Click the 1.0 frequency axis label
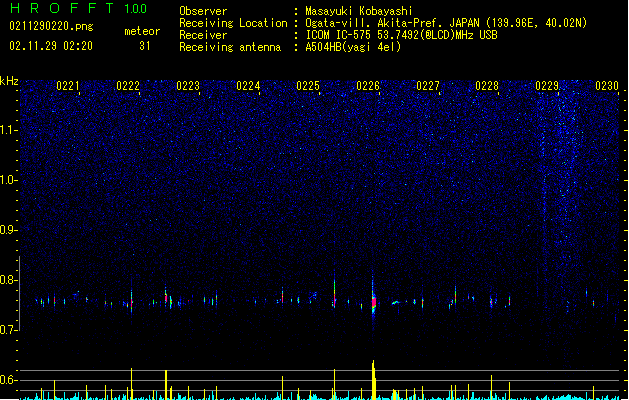Screen dimensions: 629x400 coord(9,180)
